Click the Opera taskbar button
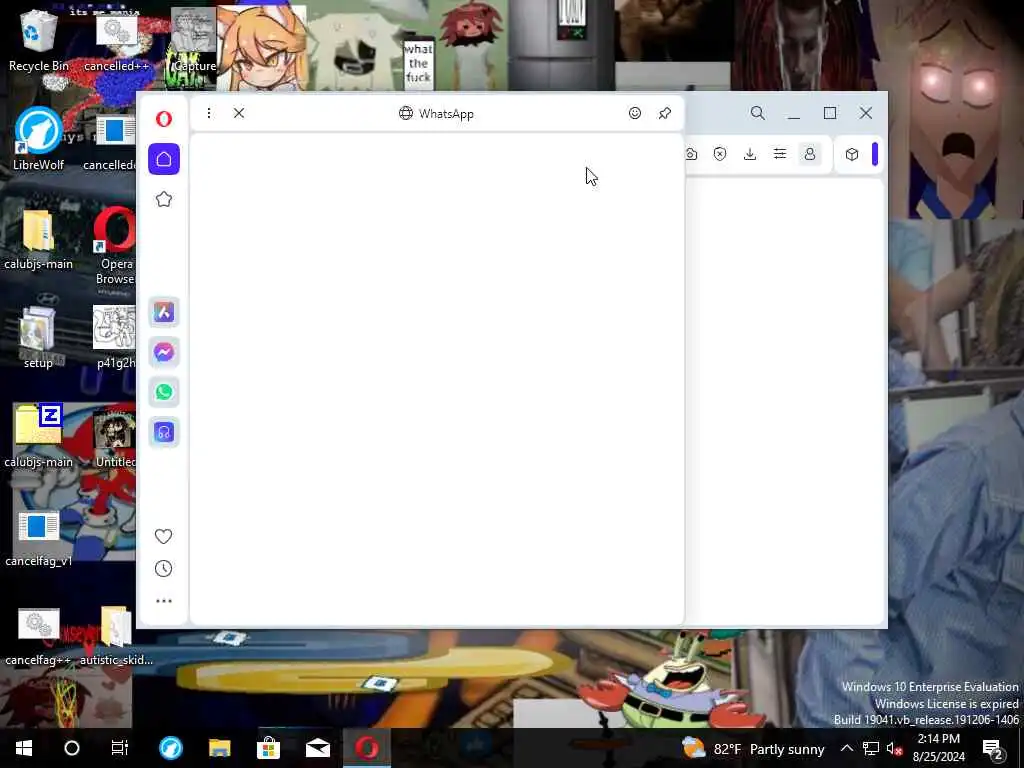 coord(366,748)
